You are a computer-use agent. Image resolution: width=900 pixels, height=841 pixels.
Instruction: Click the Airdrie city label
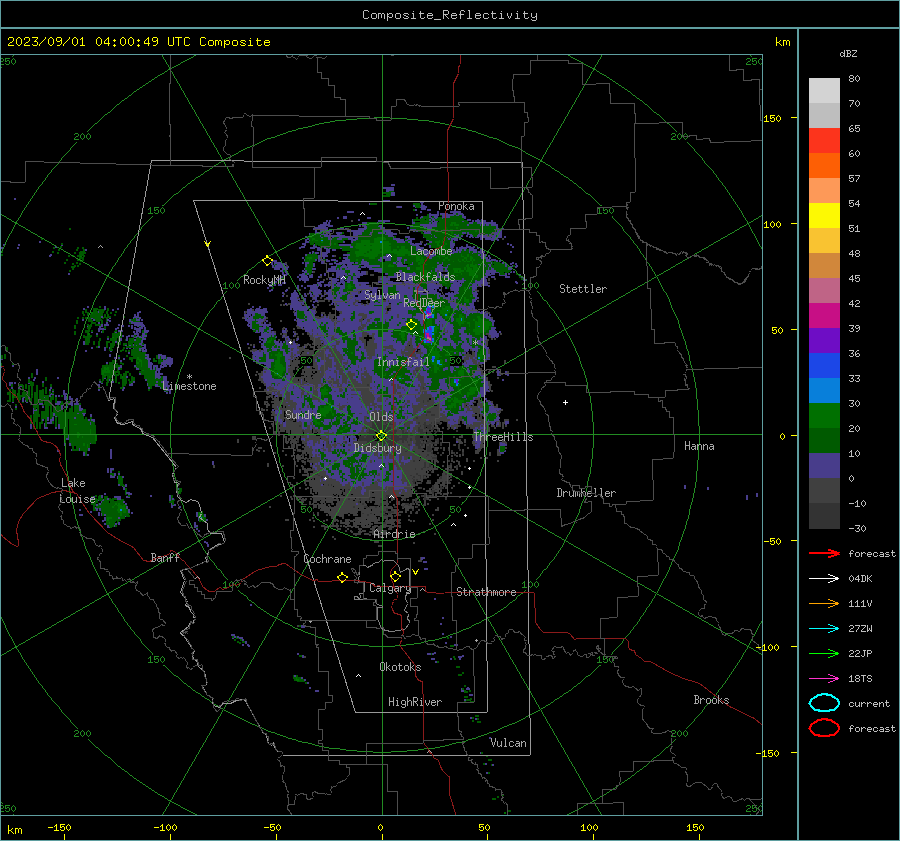394,534
